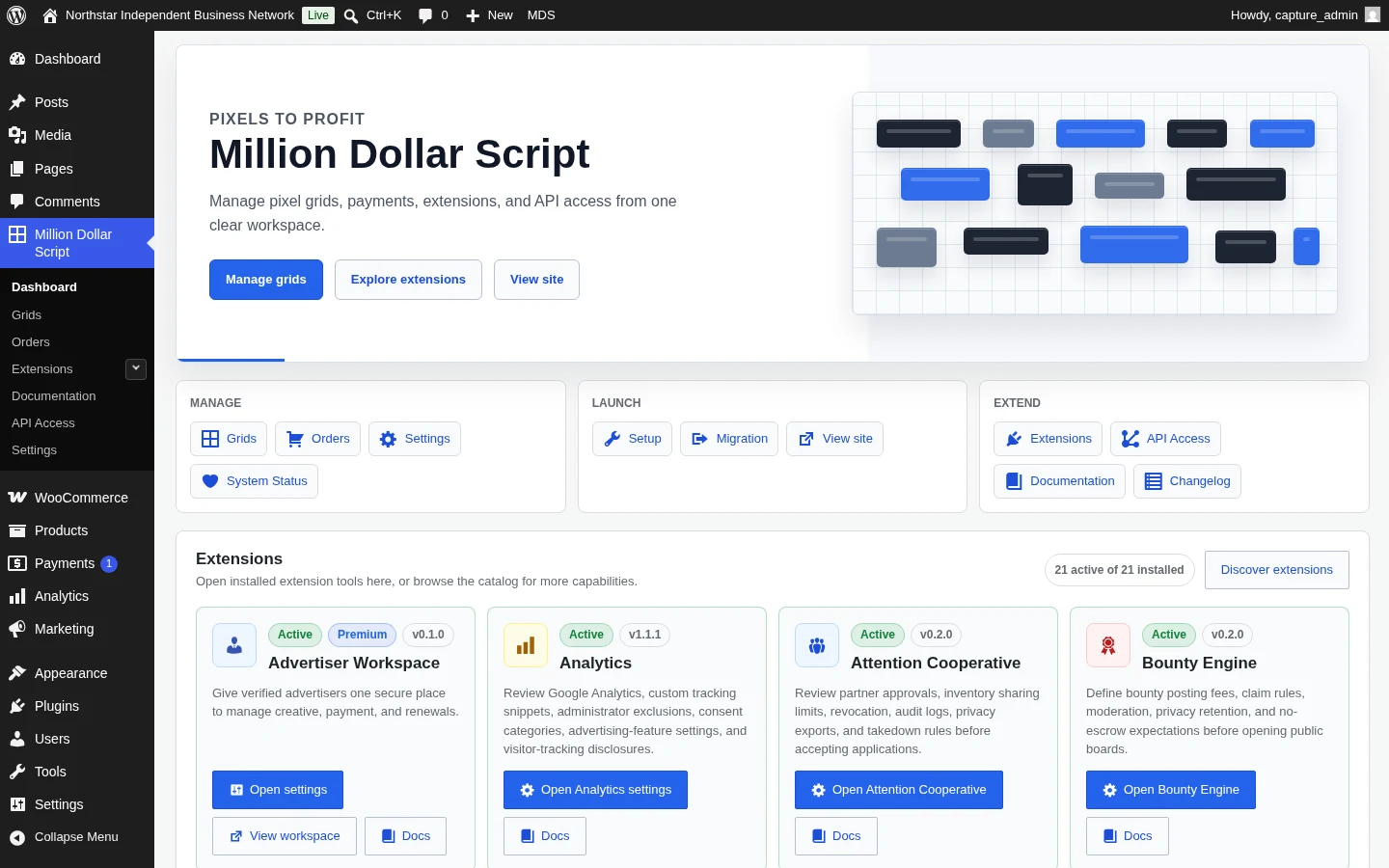Open Changelog from the Extend panel
Viewport: 1389px width, 868px height.
click(x=1186, y=481)
